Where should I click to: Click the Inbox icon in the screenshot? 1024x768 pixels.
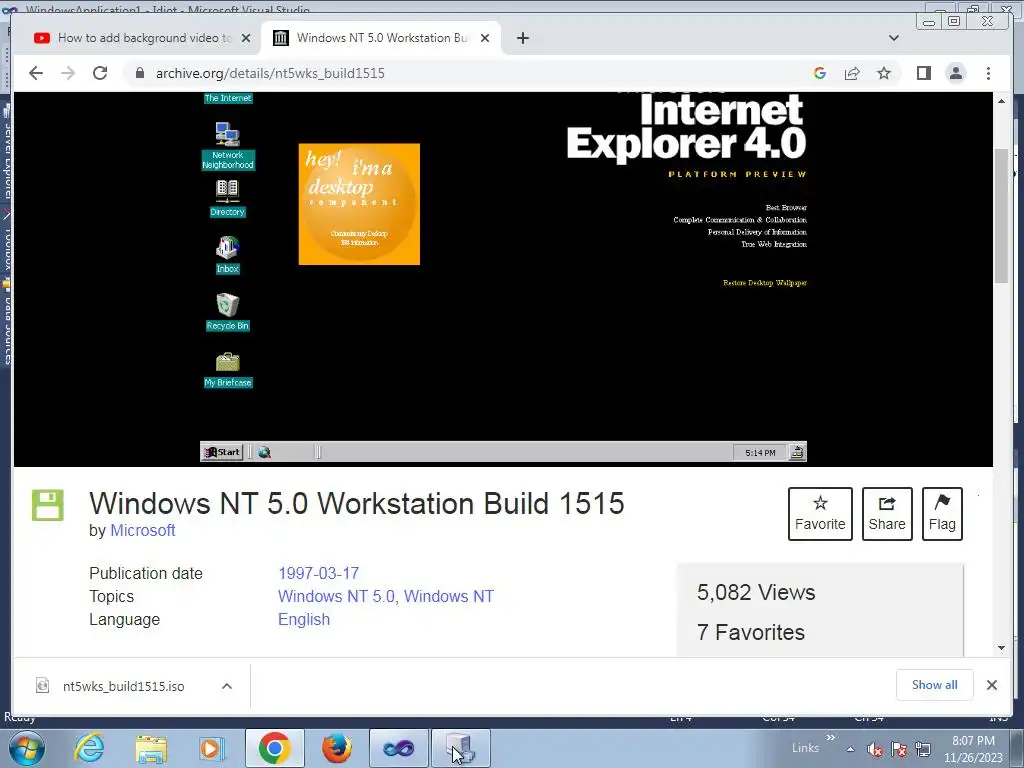click(227, 255)
